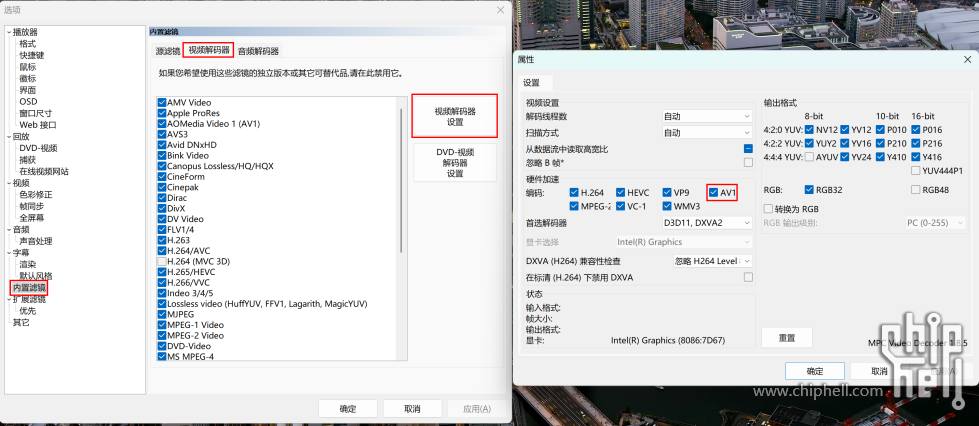Enable the 转换为 RGB checkbox
The height and width of the screenshot is (426, 979).
(769, 209)
